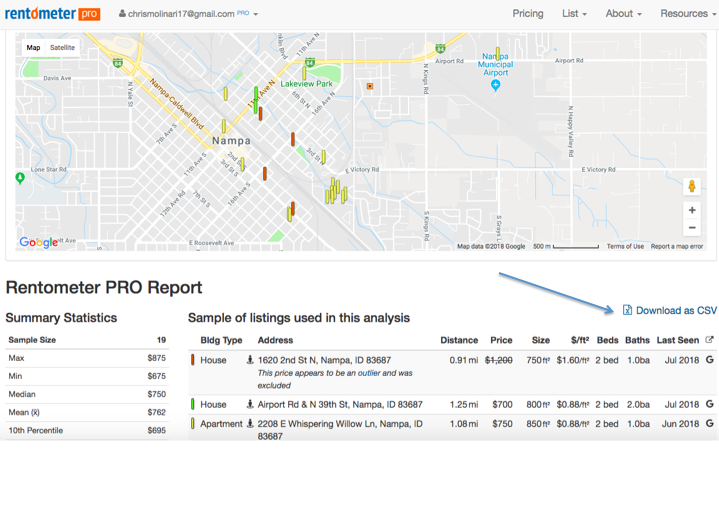Click the red marker beside 1620 2nd St house
Image resolution: width=719 pixels, height=508 pixels.
(x=193, y=360)
